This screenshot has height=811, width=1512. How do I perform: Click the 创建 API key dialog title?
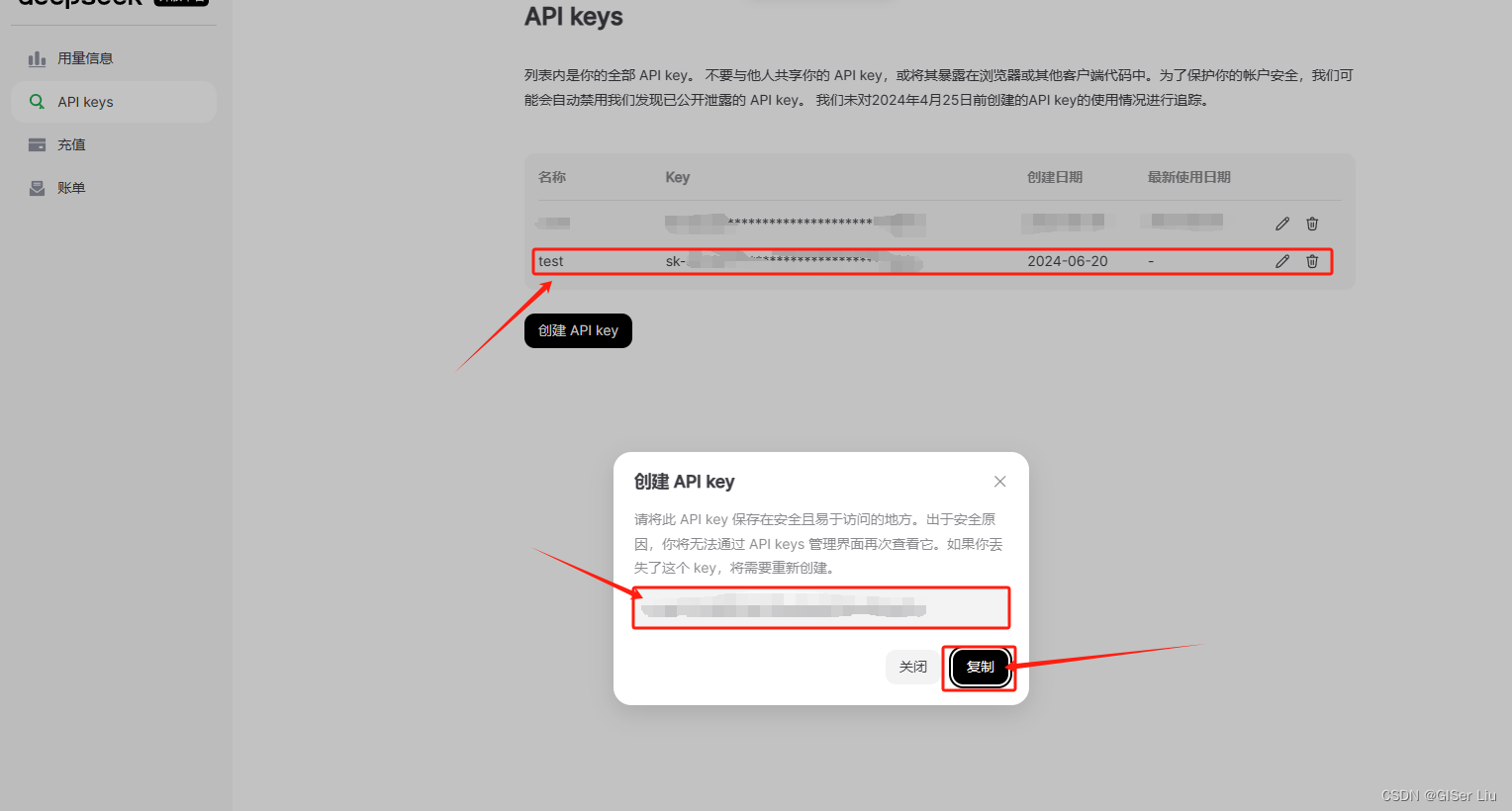[x=684, y=482]
